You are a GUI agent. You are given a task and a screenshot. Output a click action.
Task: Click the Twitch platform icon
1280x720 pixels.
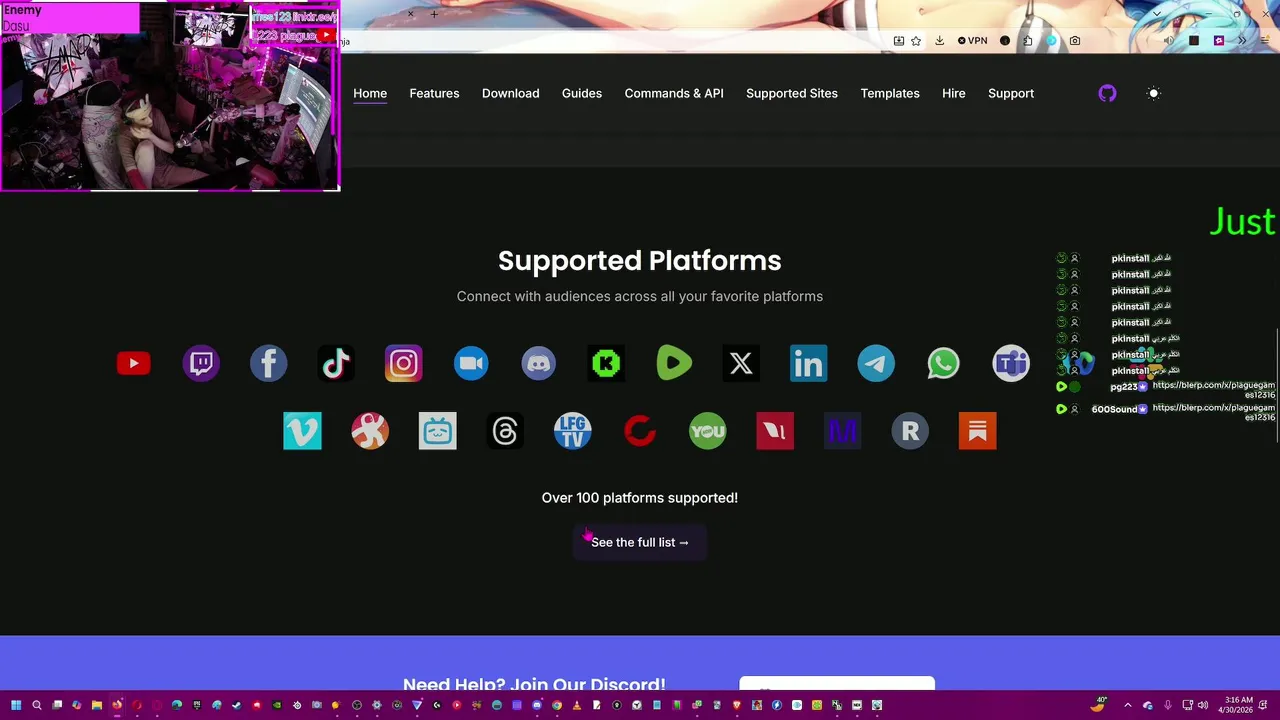pyautogui.click(x=201, y=363)
